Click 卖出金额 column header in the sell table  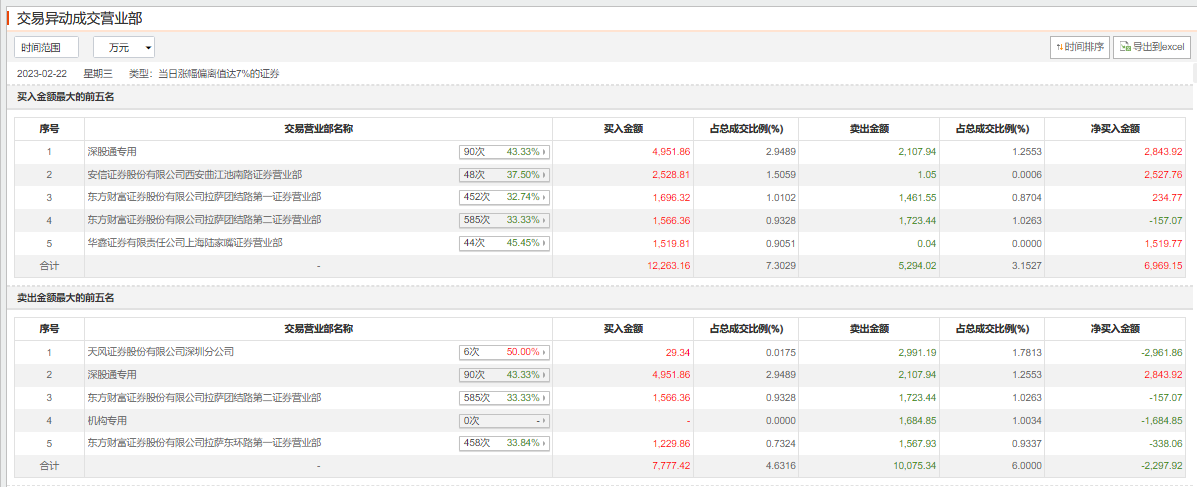click(x=869, y=329)
